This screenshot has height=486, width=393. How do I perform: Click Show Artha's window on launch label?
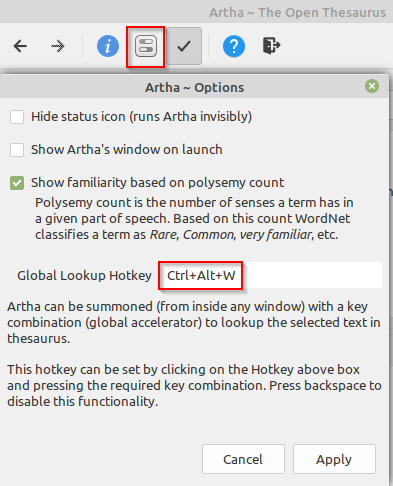127,150
